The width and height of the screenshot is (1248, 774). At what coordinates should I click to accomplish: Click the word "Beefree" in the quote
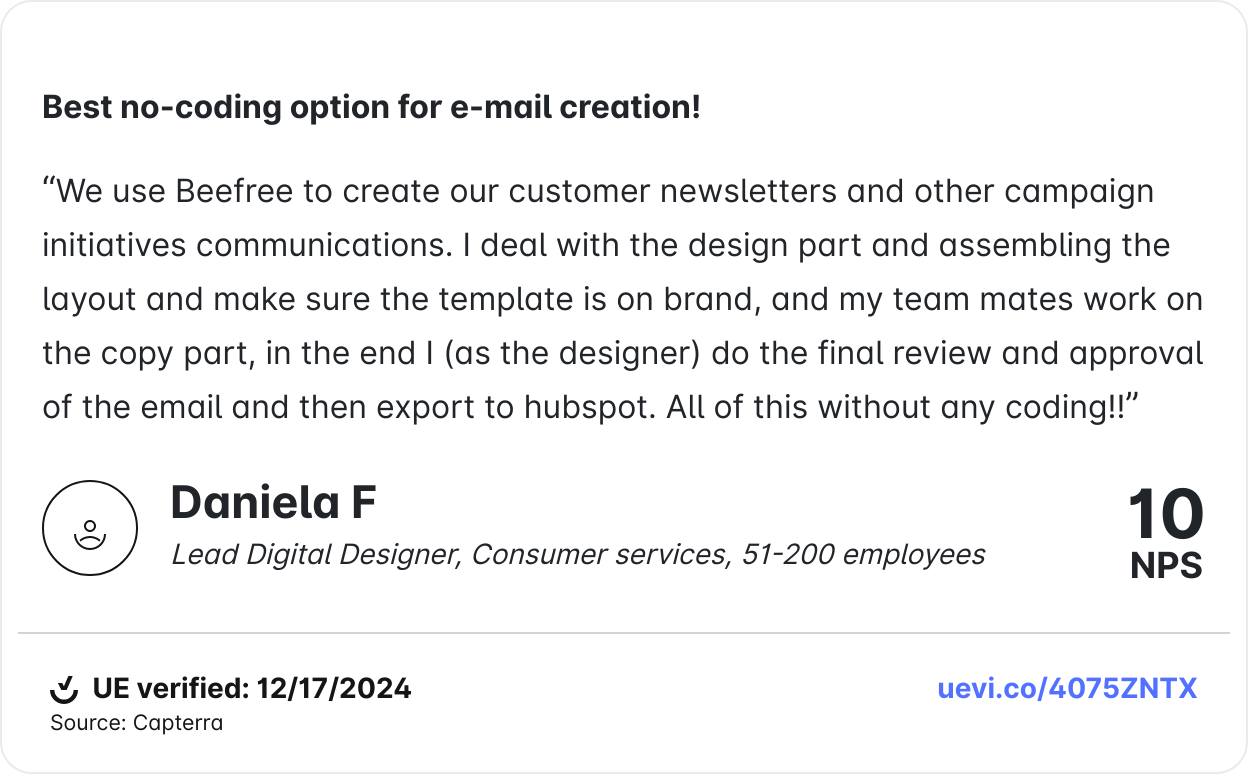coord(234,191)
